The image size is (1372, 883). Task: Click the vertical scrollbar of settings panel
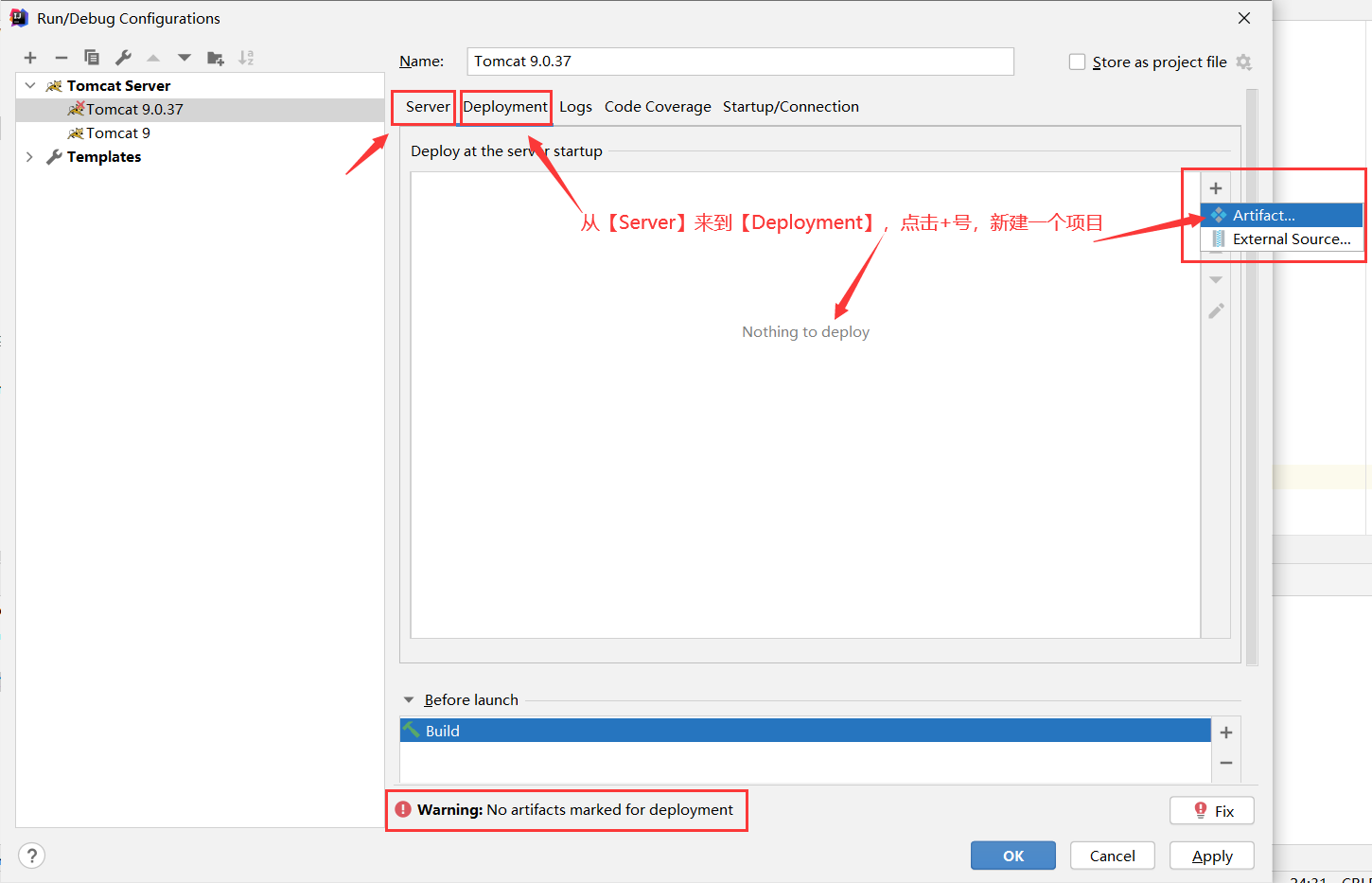click(x=1252, y=378)
